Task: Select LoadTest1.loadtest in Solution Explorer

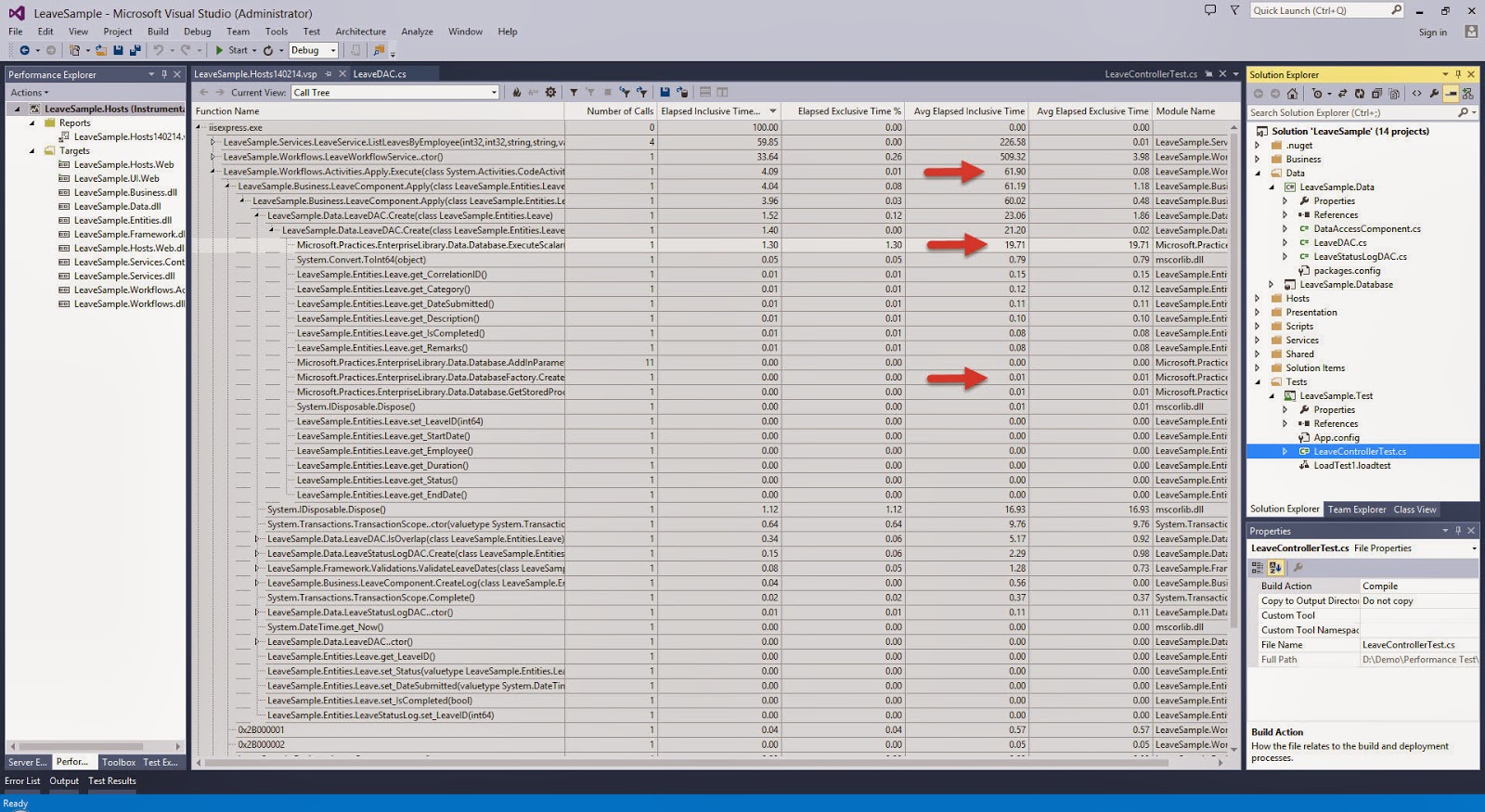Action: click(x=1351, y=466)
